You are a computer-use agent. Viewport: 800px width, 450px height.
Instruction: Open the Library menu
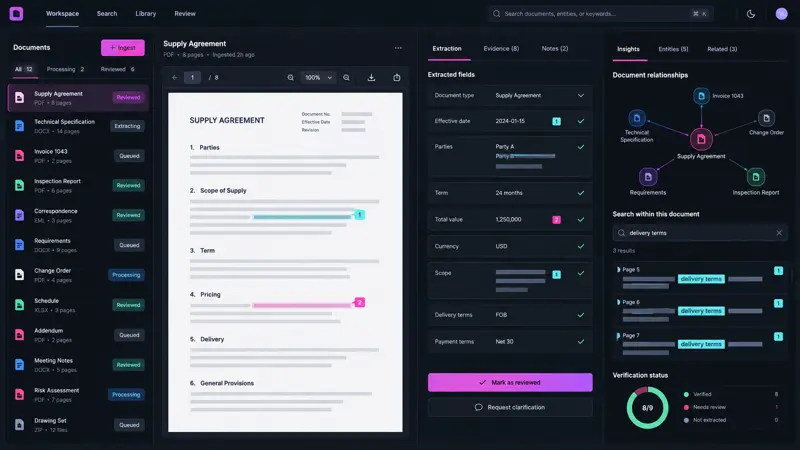[146, 14]
